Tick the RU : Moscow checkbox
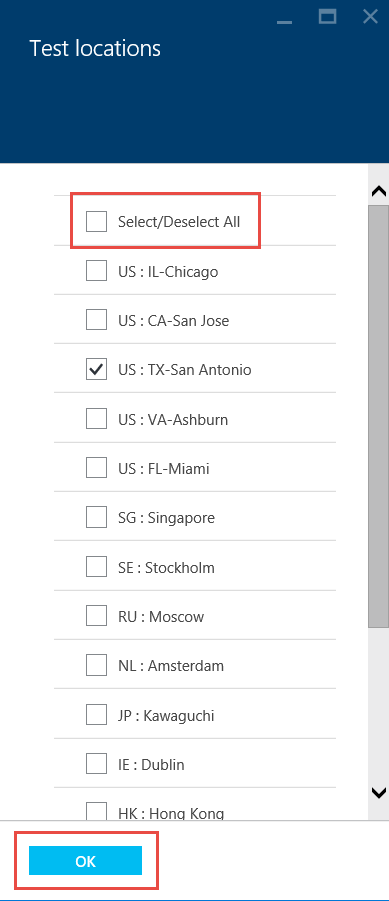This screenshot has height=901, width=389. point(97,616)
